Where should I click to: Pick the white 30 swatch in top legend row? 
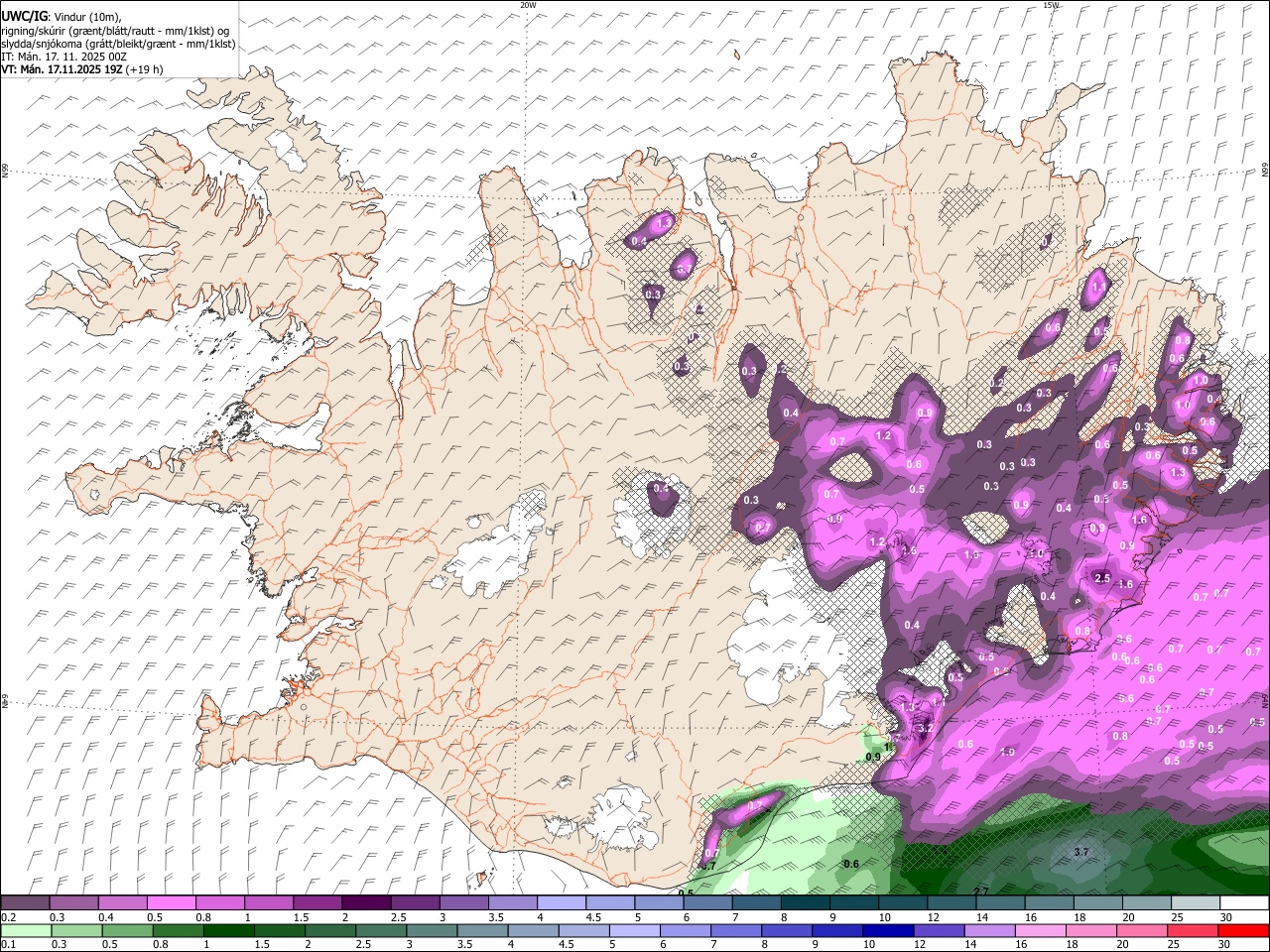click(1245, 903)
